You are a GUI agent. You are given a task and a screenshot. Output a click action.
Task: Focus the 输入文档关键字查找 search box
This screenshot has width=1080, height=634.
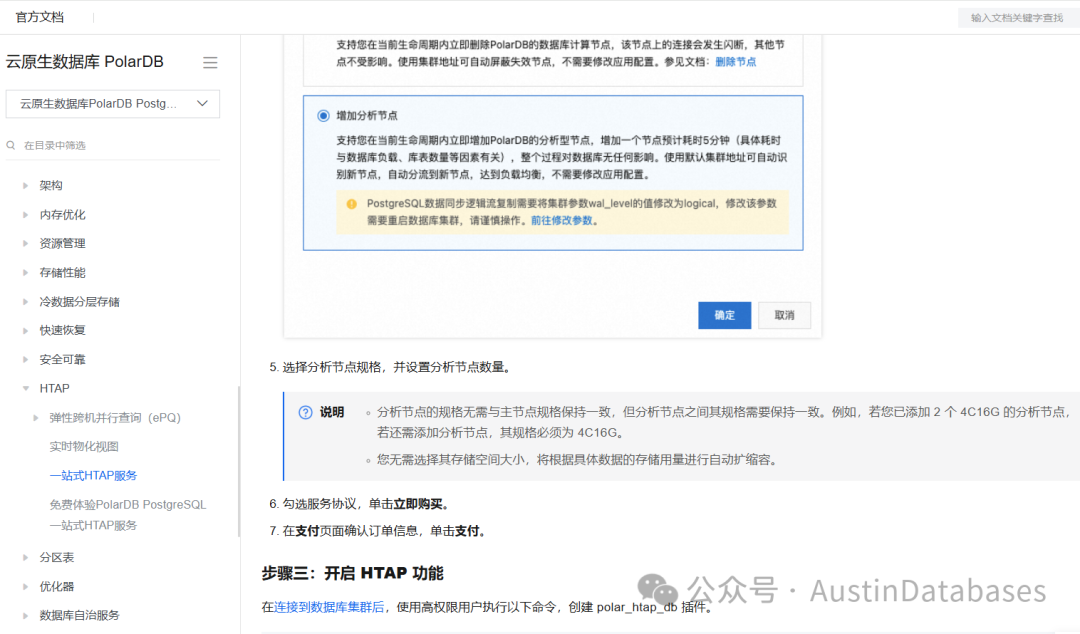[1017, 18]
